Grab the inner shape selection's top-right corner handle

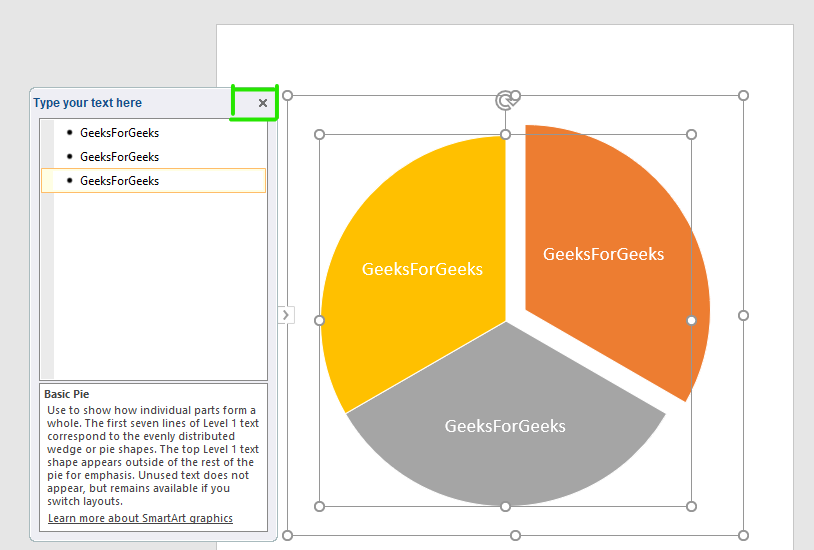[691, 135]
